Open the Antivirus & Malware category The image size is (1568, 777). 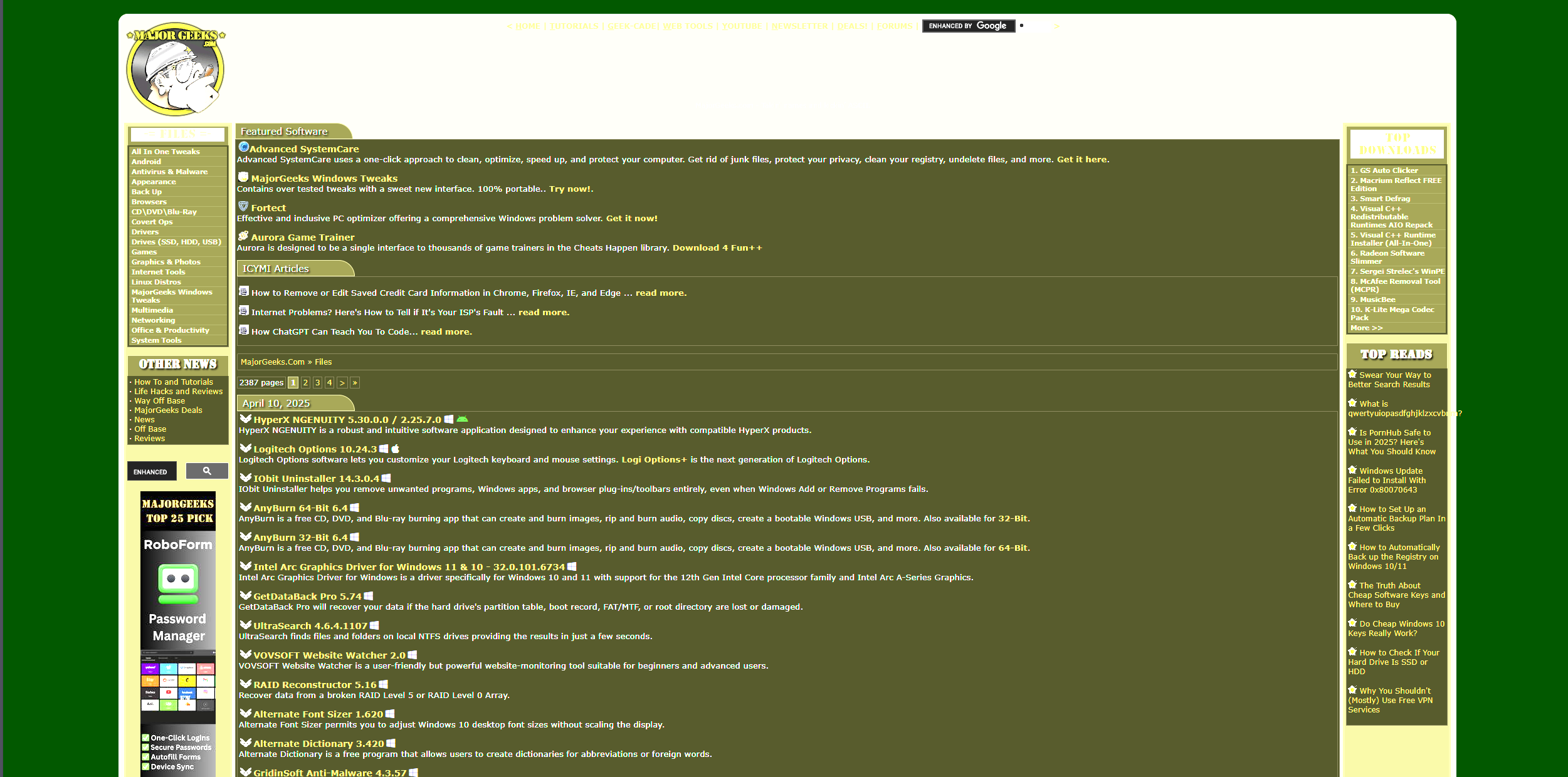[x=169, y=172]
